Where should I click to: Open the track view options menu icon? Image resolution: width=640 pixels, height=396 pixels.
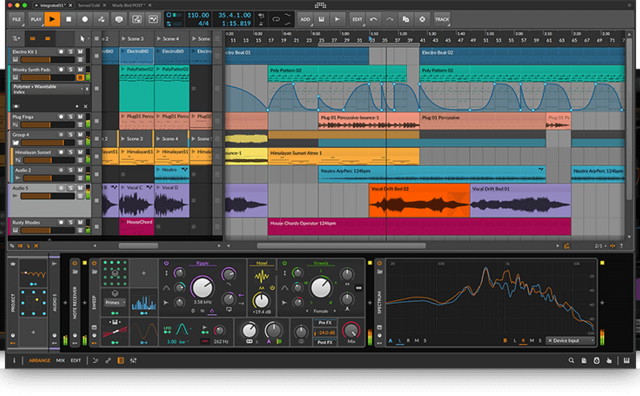tap(16, 39)
